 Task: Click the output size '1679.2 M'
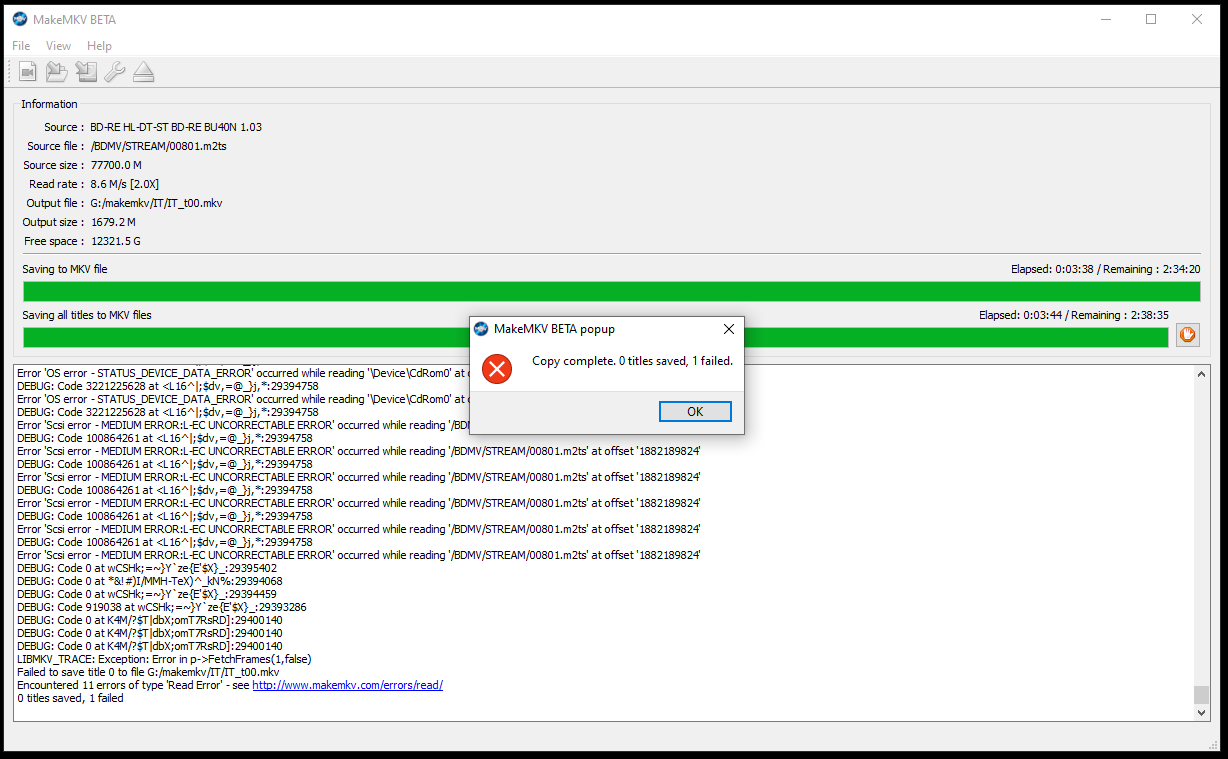click(x=113, y=222)
